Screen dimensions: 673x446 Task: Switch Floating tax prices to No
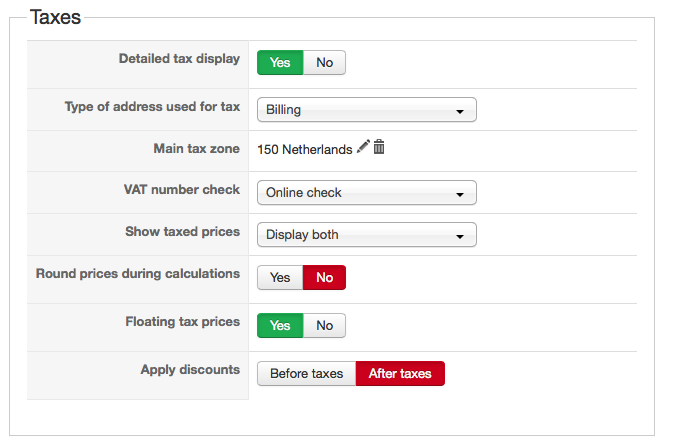coord(324,325)
